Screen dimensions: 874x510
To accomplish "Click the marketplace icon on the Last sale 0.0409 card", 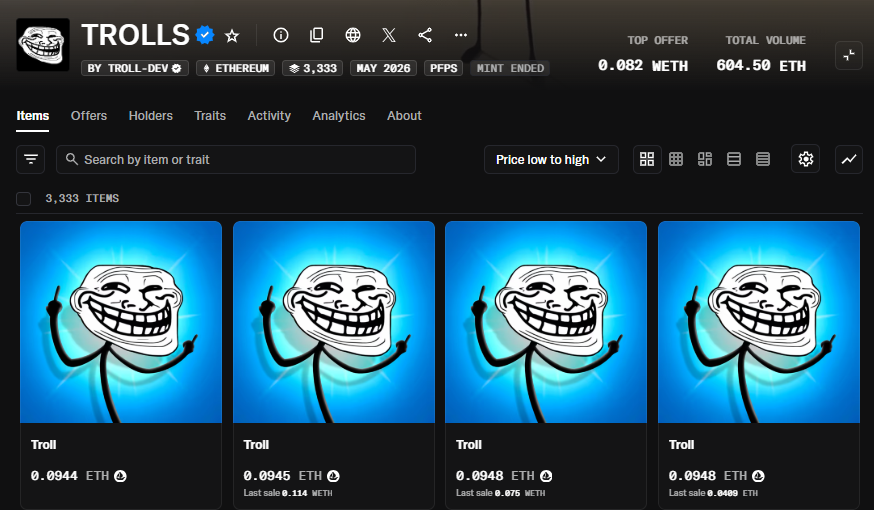I will coord(758,476).
